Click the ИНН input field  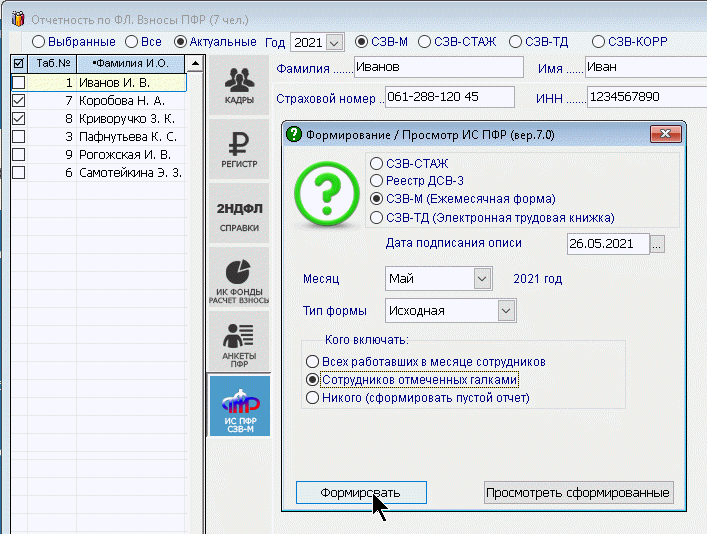[647, 97]
